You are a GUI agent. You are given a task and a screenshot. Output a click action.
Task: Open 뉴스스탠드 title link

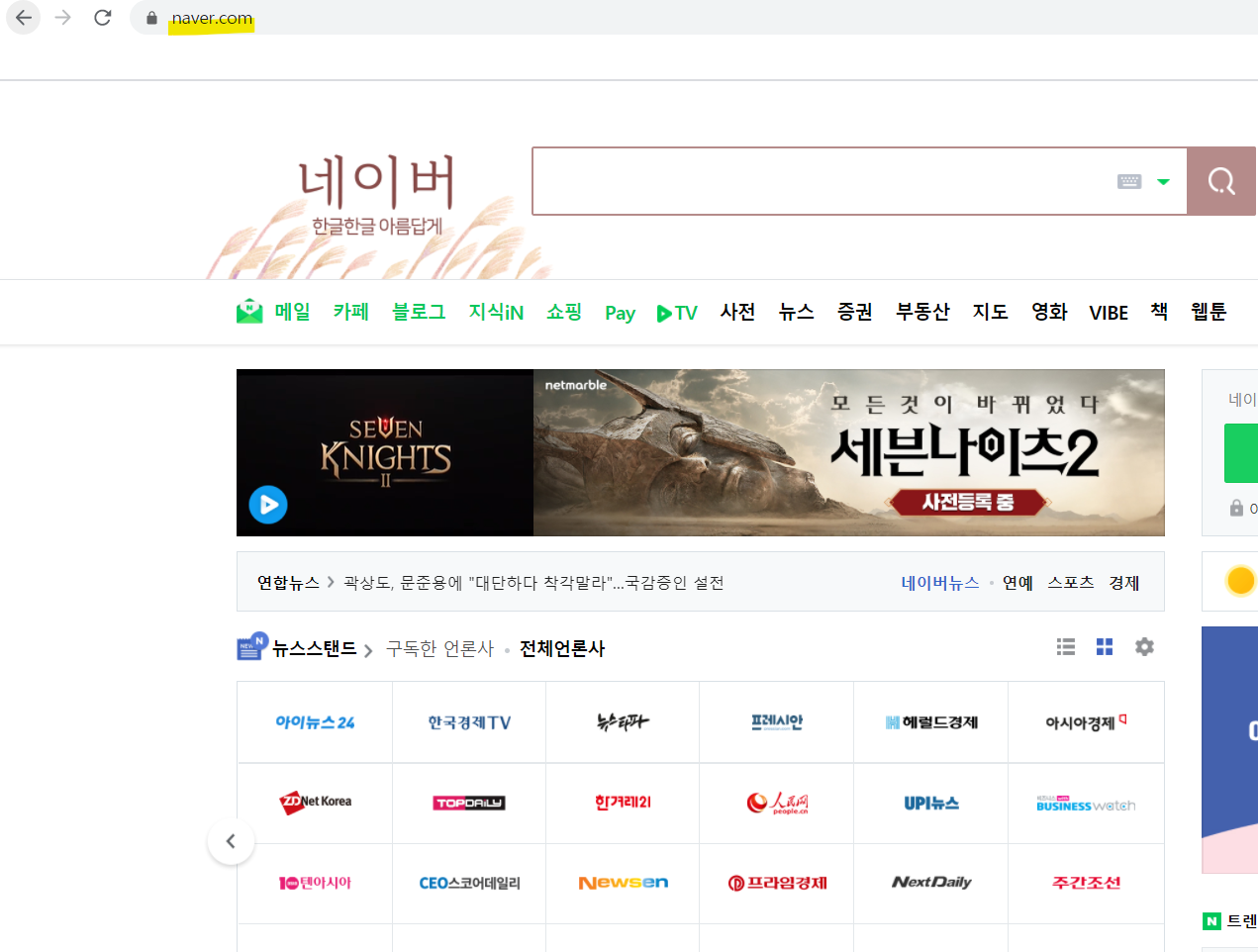pyautogui.click(x=315, y=649)
